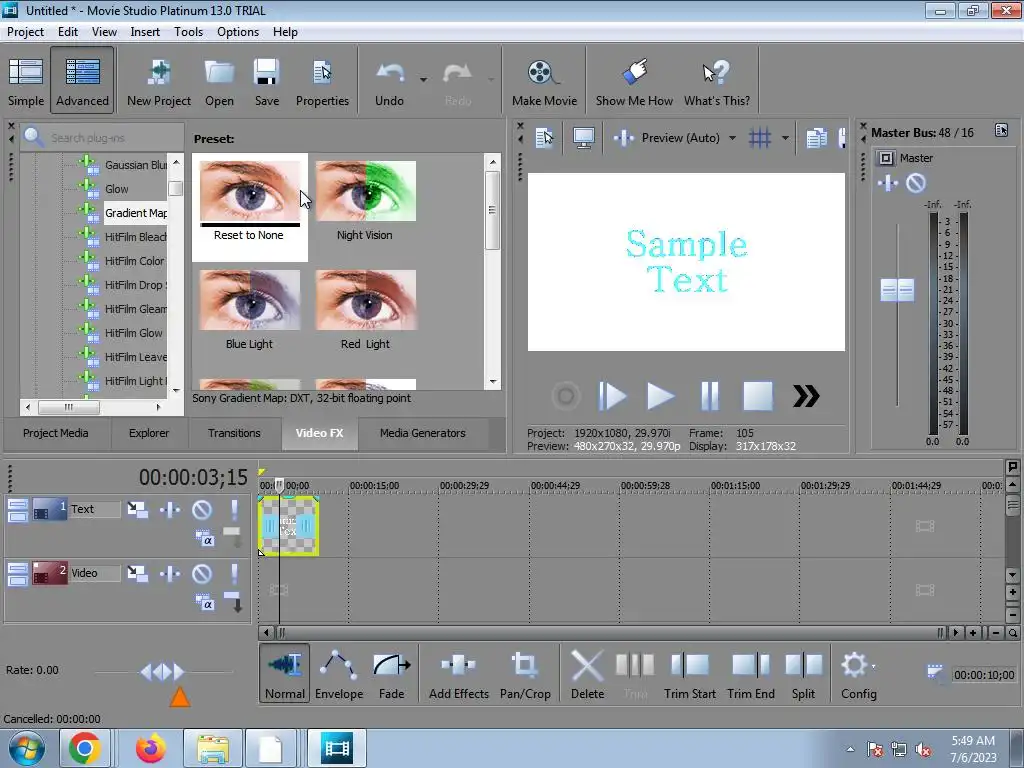Select HitFilm Glow plug-in
The height and width of the screenshot is (768, 1024).
pyautogui.click(x=133, y=333)
